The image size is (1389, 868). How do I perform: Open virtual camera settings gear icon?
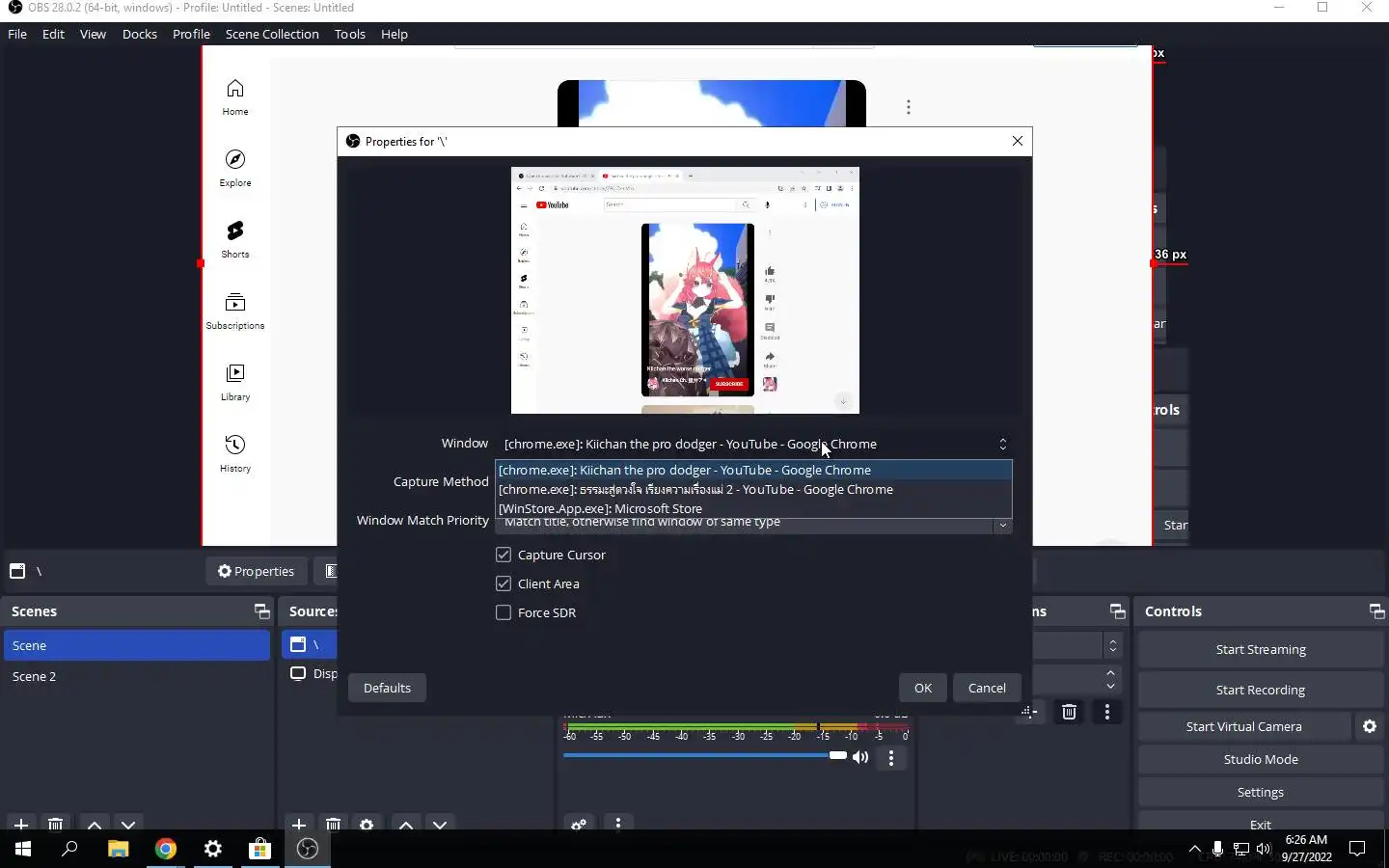pos(1370,726)
